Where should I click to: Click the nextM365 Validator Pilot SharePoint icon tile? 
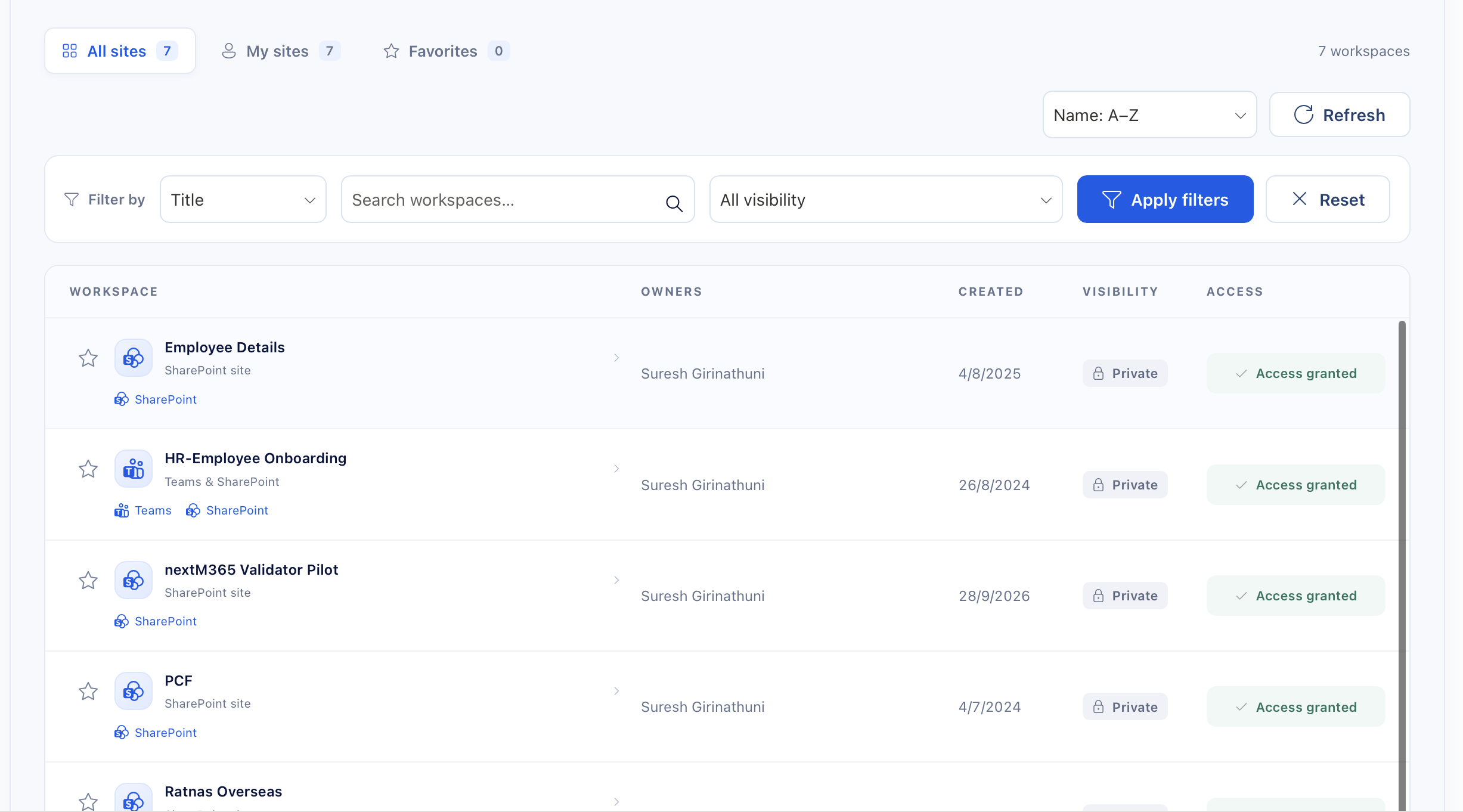[134, 580]
